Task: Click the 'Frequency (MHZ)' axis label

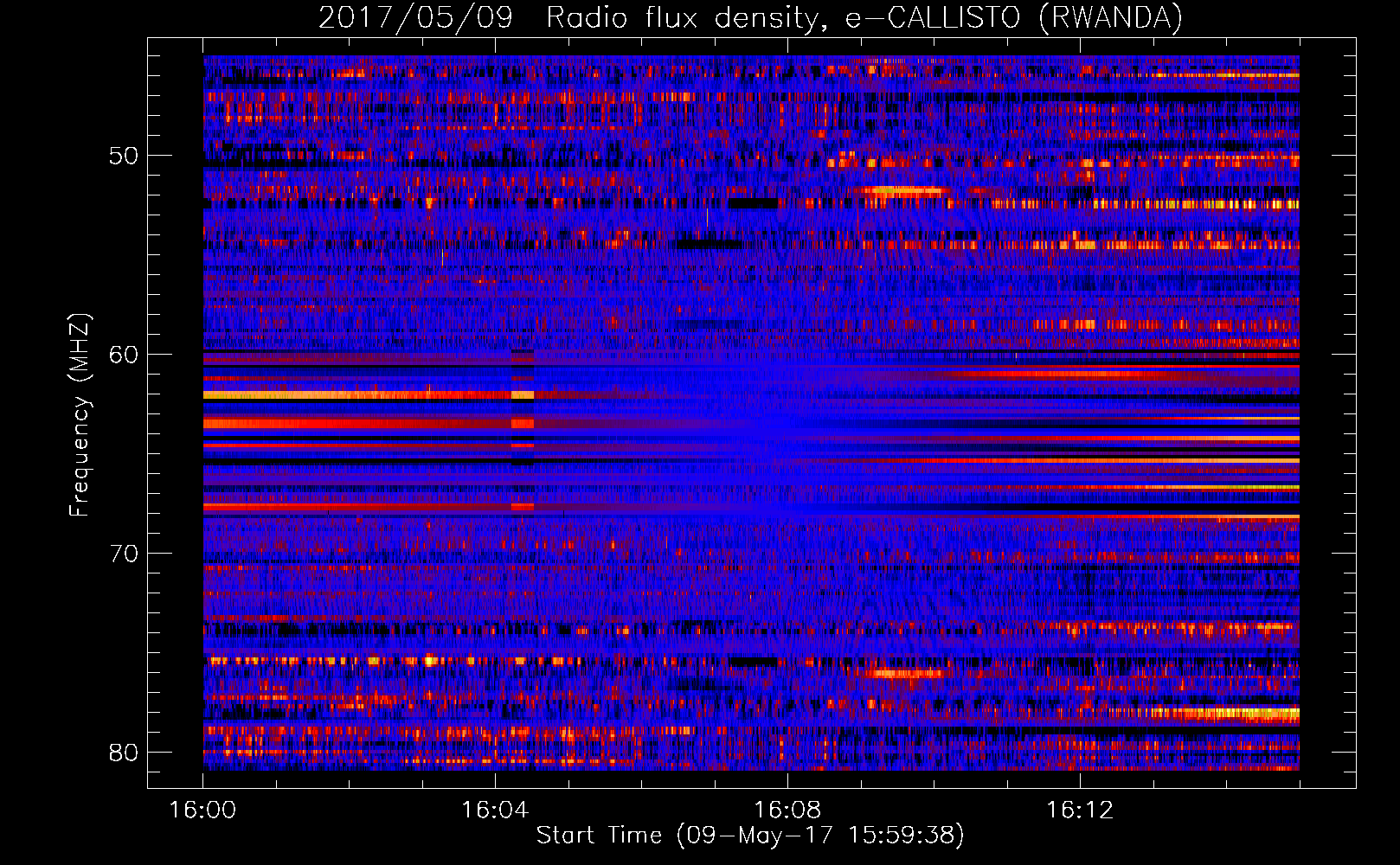Action: coord(80,415)
